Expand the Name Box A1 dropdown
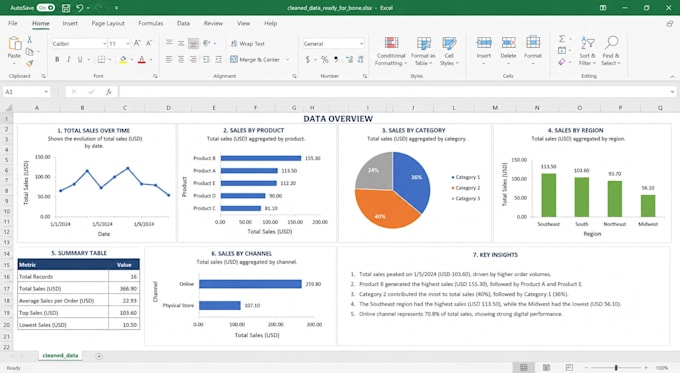 [46, 92]
